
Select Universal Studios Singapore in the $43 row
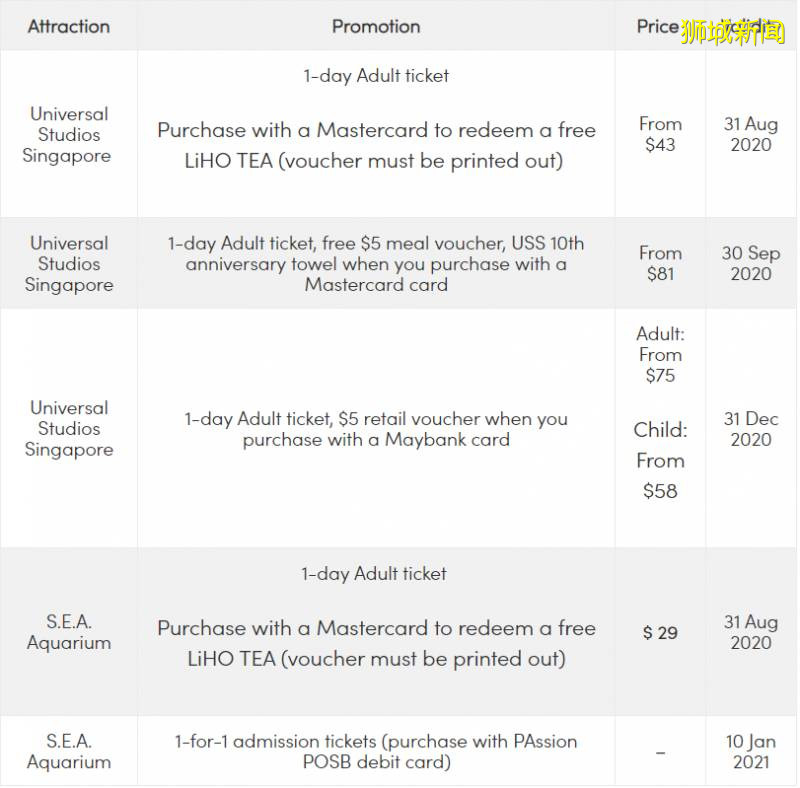pyautogui.click(x=68, y=135)
